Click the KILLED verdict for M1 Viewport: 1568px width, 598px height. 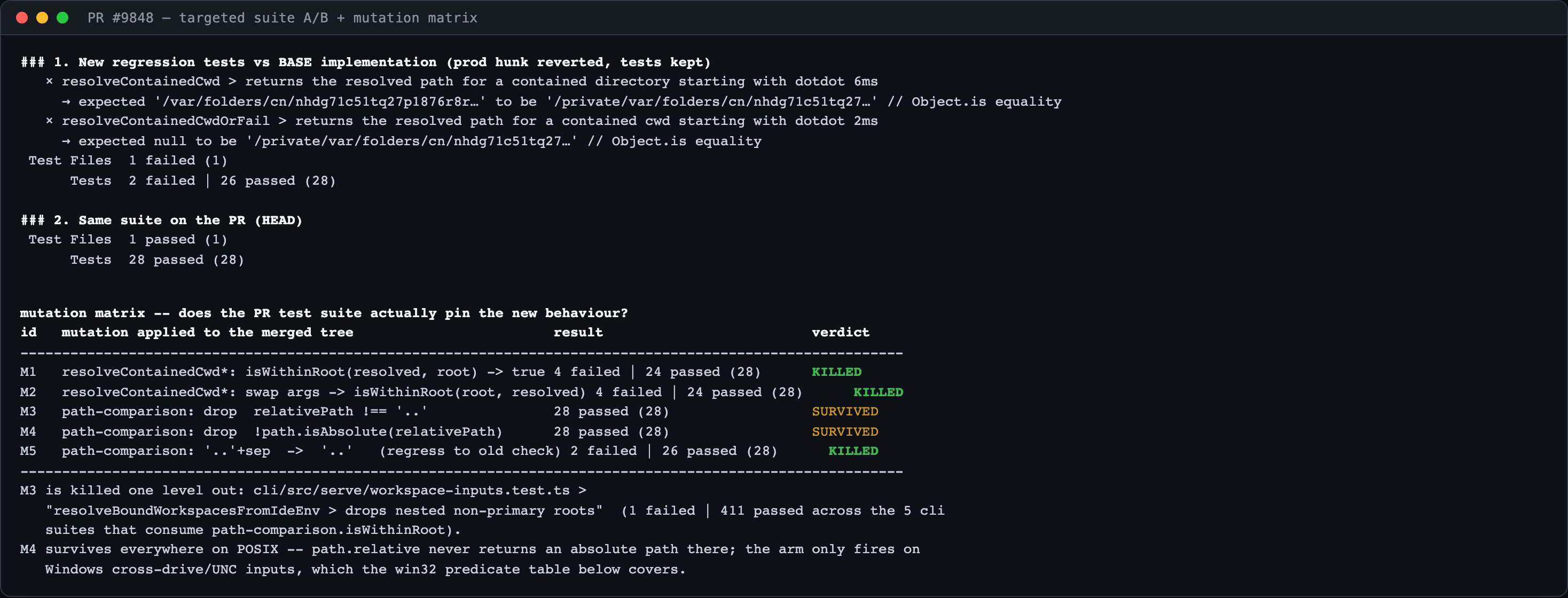click(836, 372)
